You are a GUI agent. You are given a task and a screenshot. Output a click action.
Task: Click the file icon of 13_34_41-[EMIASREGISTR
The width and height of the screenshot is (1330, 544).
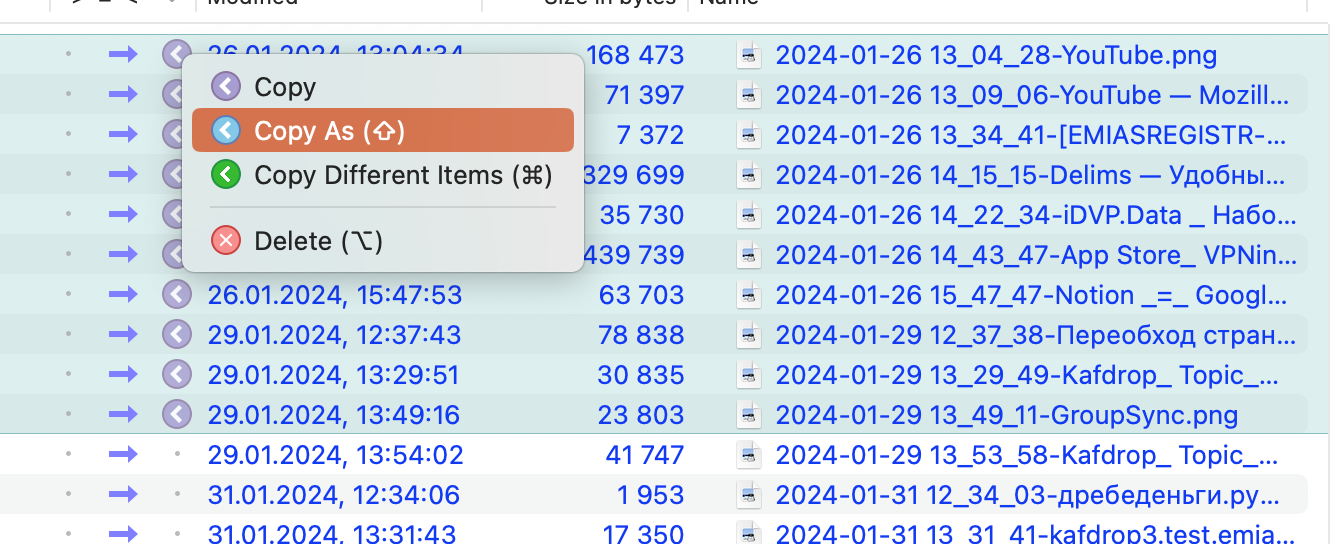[x=749, y=135]
